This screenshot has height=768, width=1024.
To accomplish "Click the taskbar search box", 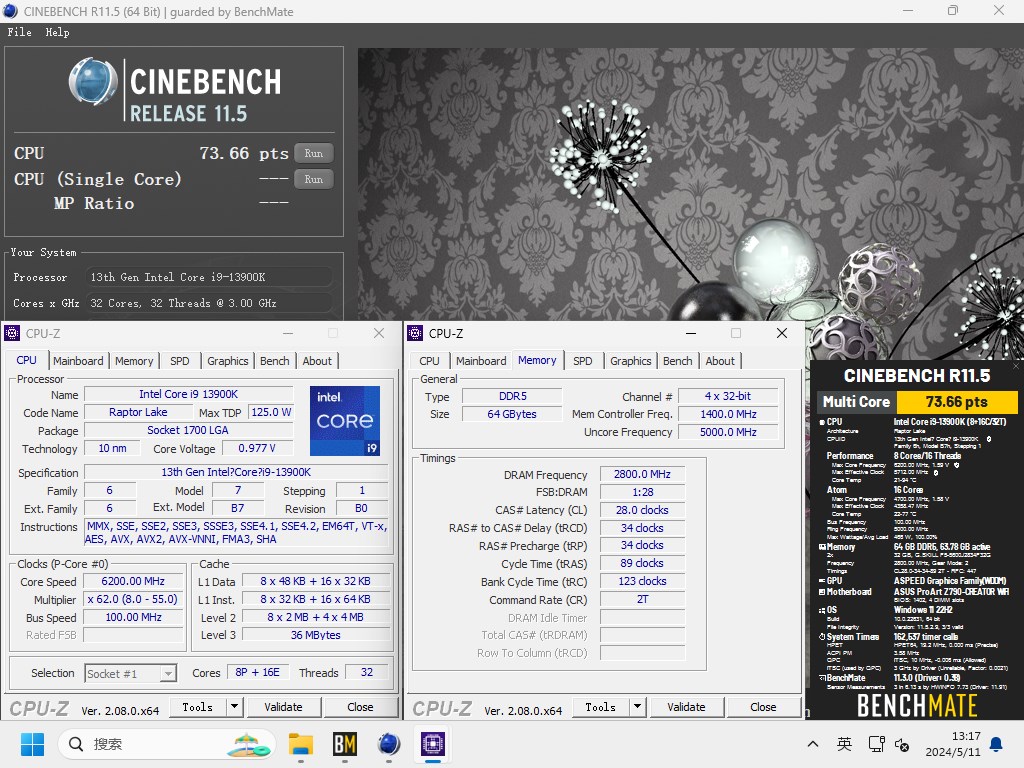I will [167, 744].
